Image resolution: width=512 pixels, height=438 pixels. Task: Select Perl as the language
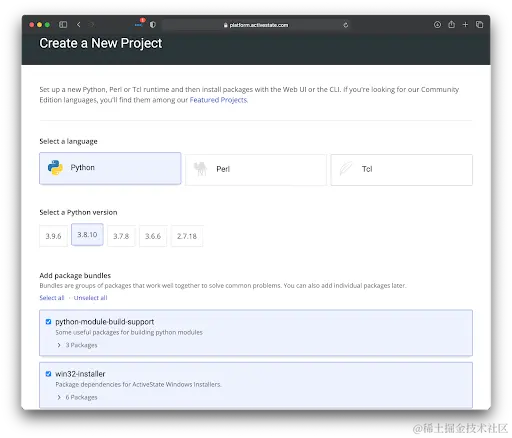pos(256,170)
